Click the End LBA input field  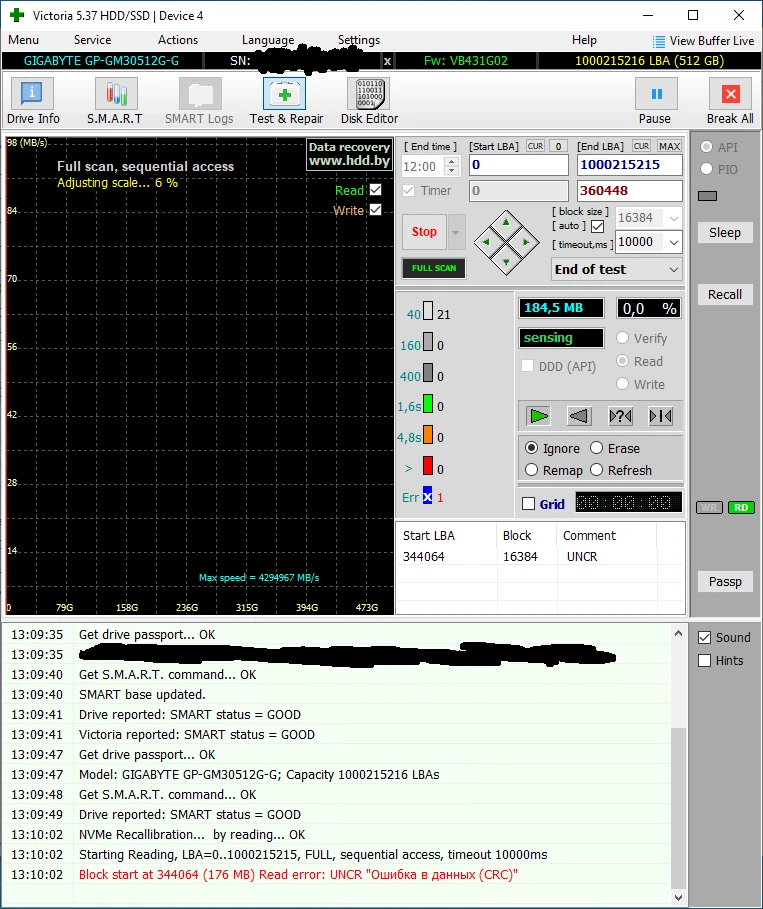coord(630,165)
